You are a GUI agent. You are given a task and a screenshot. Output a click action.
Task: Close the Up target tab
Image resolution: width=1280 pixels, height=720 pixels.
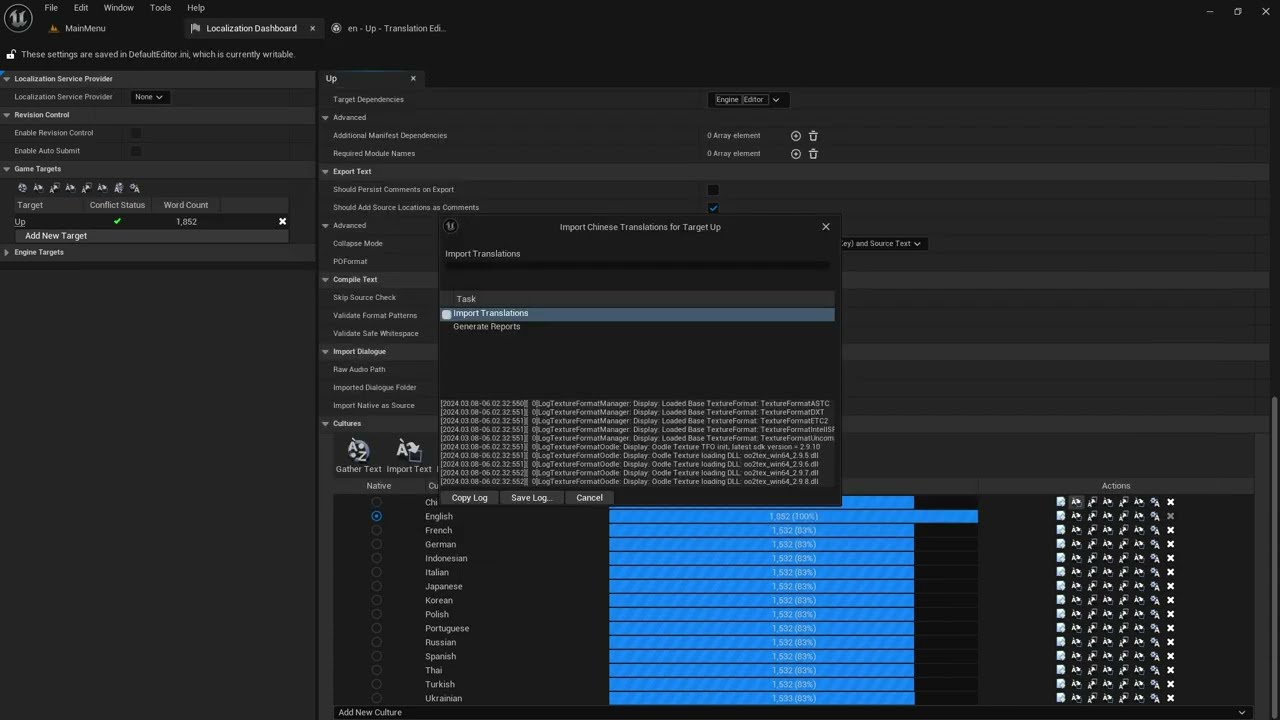tap(413, 78)
